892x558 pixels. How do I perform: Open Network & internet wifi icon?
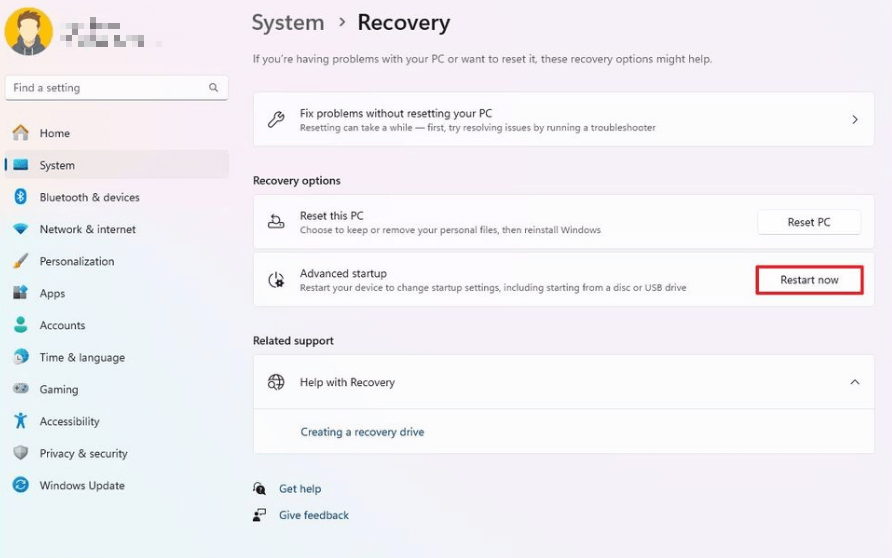[x=20, y=229]
